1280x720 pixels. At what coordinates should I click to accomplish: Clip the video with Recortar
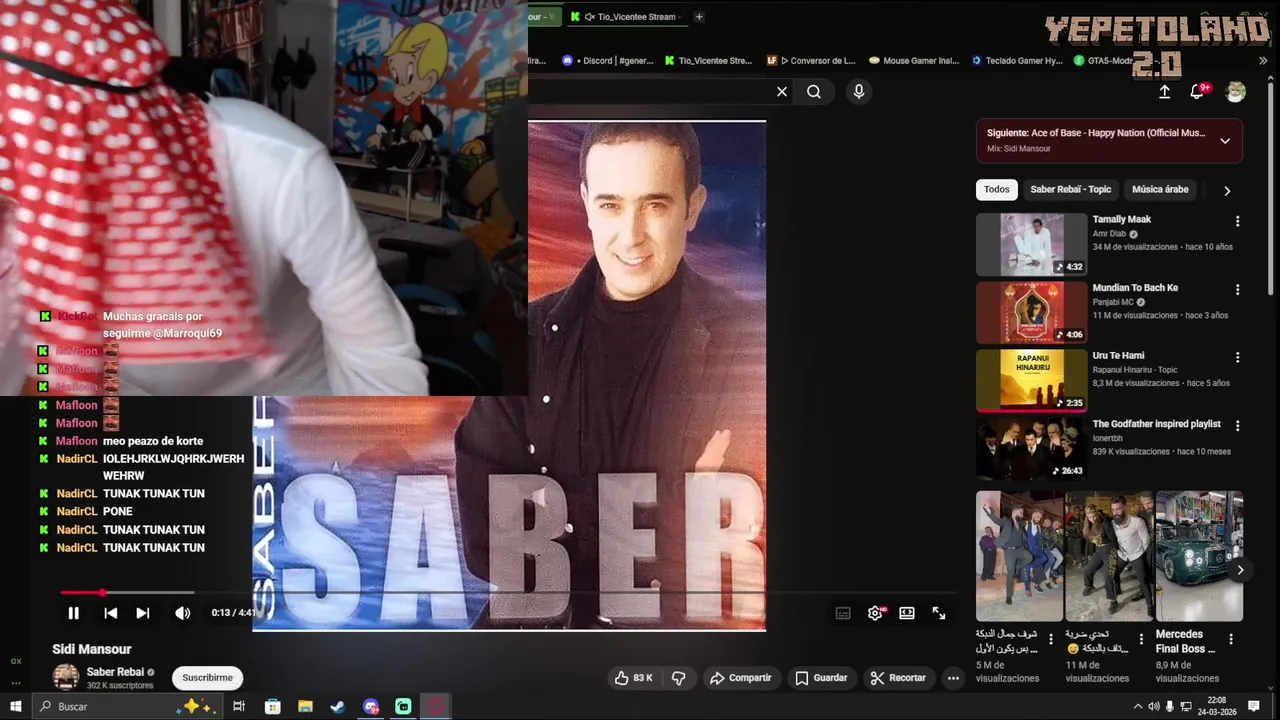pyautogui.click(x=898, y=678)
